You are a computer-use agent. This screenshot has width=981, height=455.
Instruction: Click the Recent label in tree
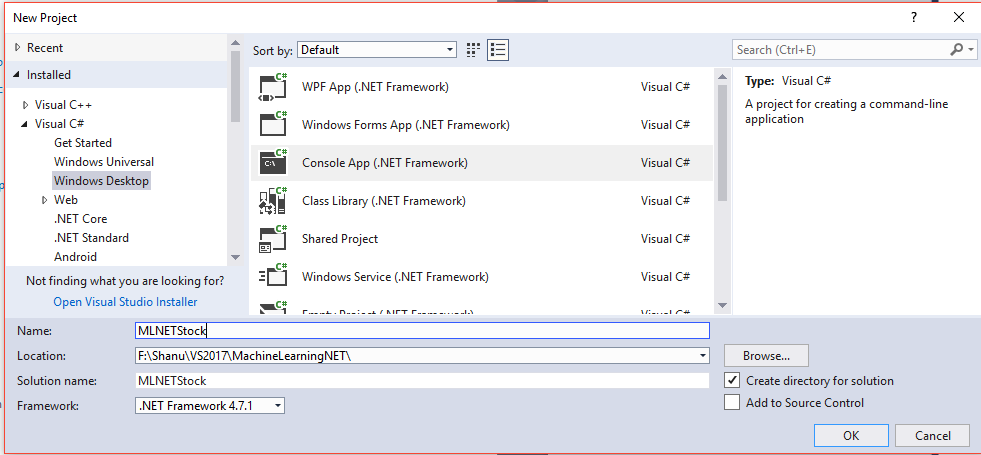(x=45, y=48)
